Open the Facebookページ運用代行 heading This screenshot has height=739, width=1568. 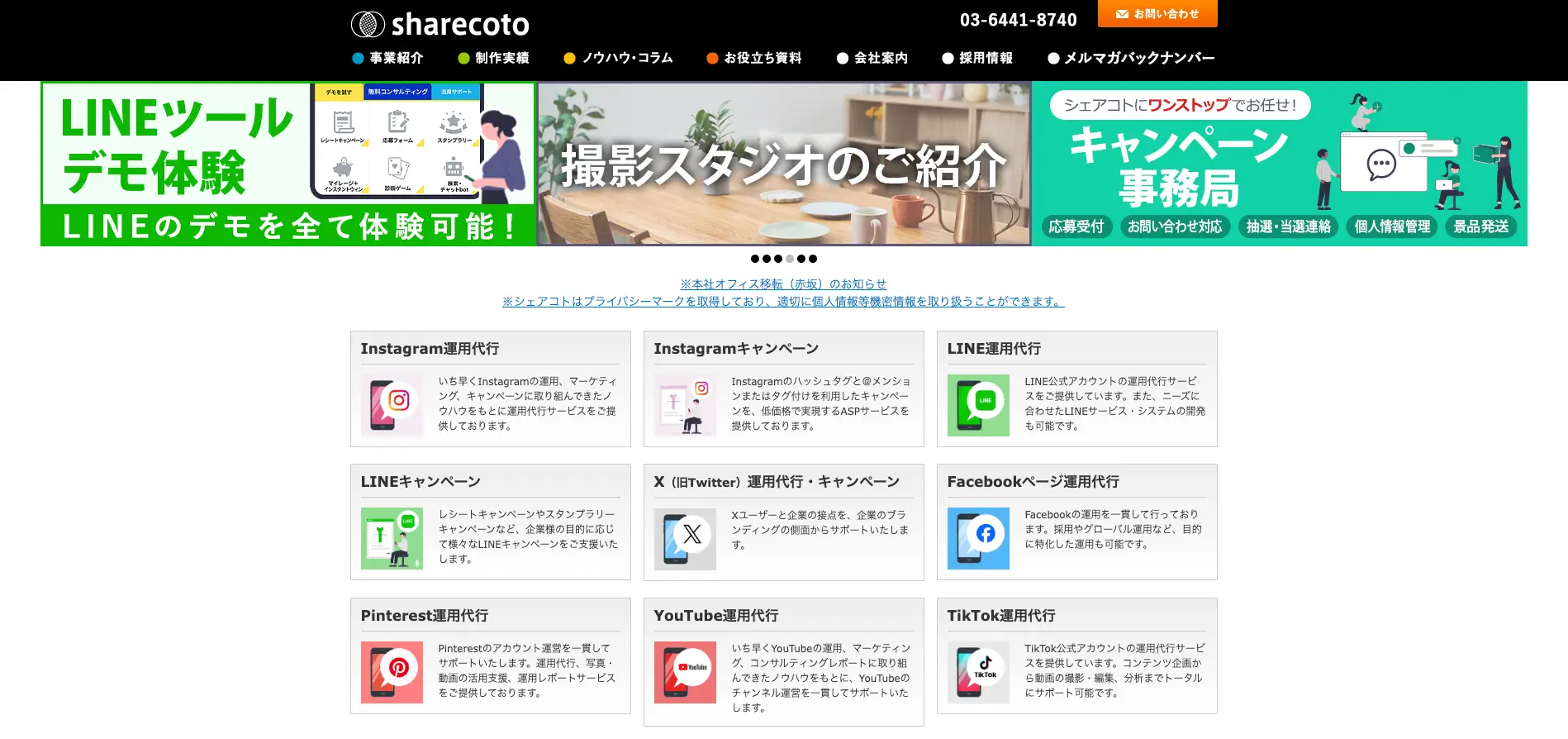tap(1033, 482)
